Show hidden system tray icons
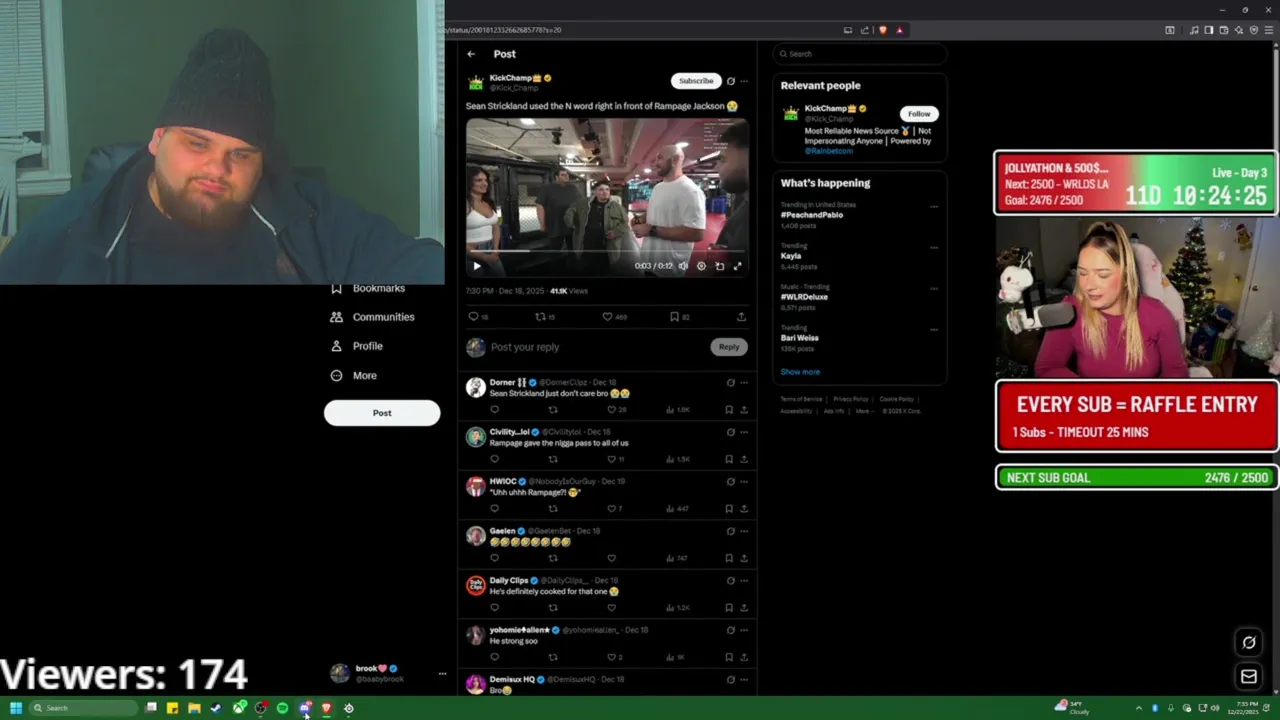1280x720 pixels. coord(1138,708)
